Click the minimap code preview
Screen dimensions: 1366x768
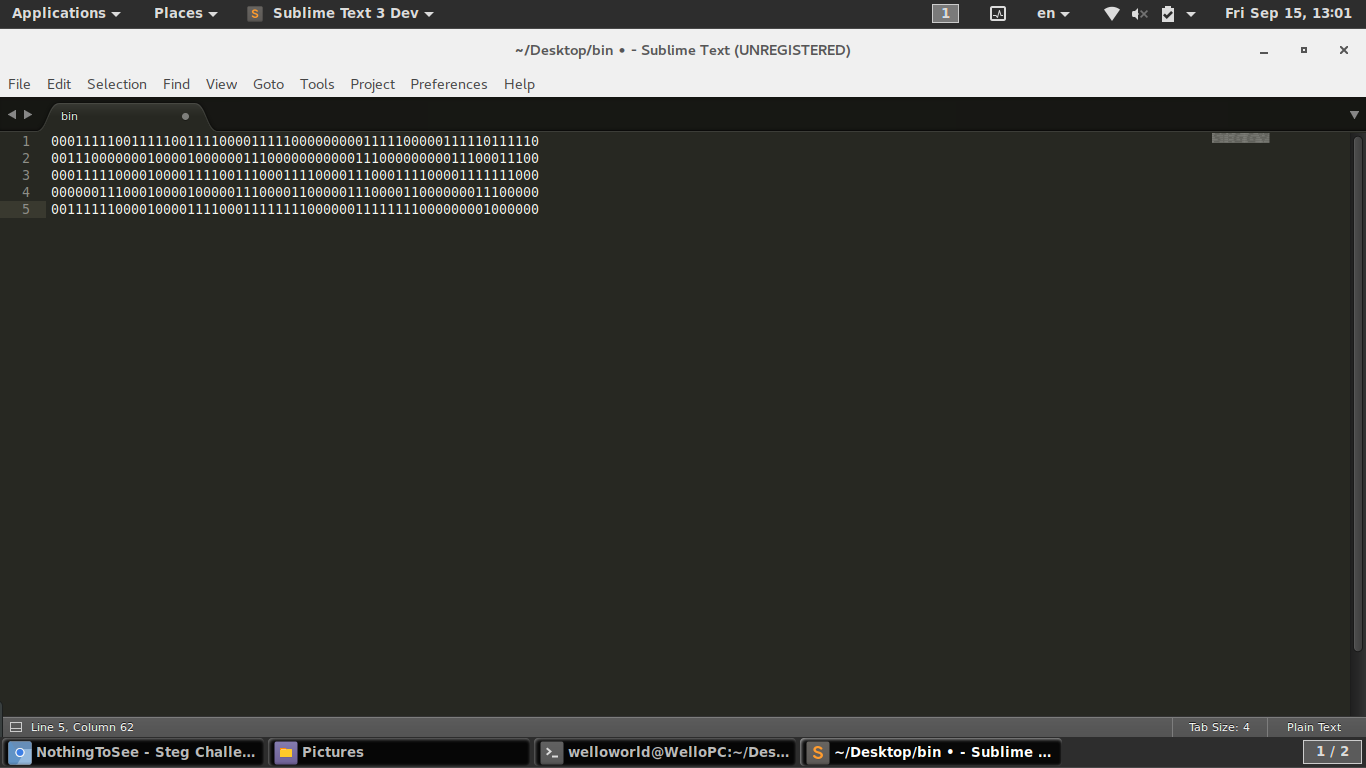(x=1240, y=138)
